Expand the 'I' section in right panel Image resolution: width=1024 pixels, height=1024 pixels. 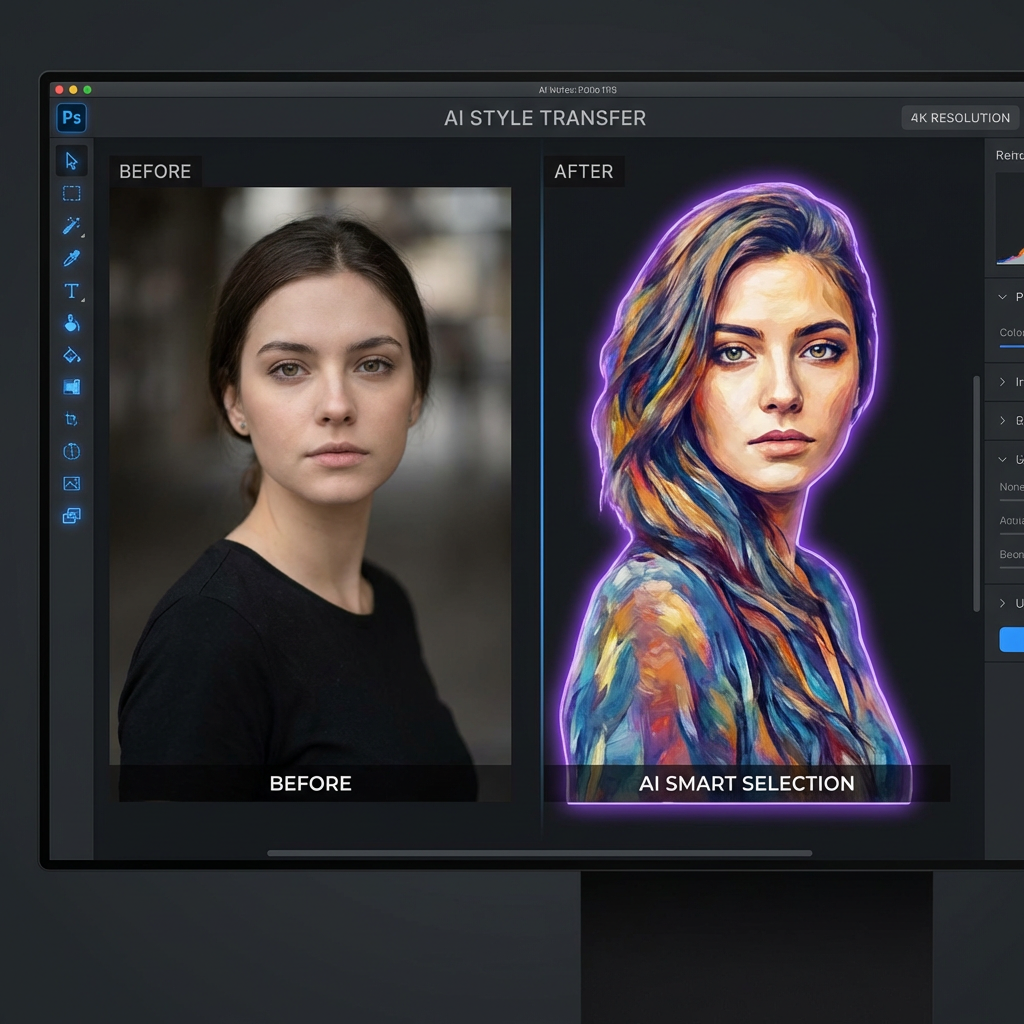[1002, 382]
